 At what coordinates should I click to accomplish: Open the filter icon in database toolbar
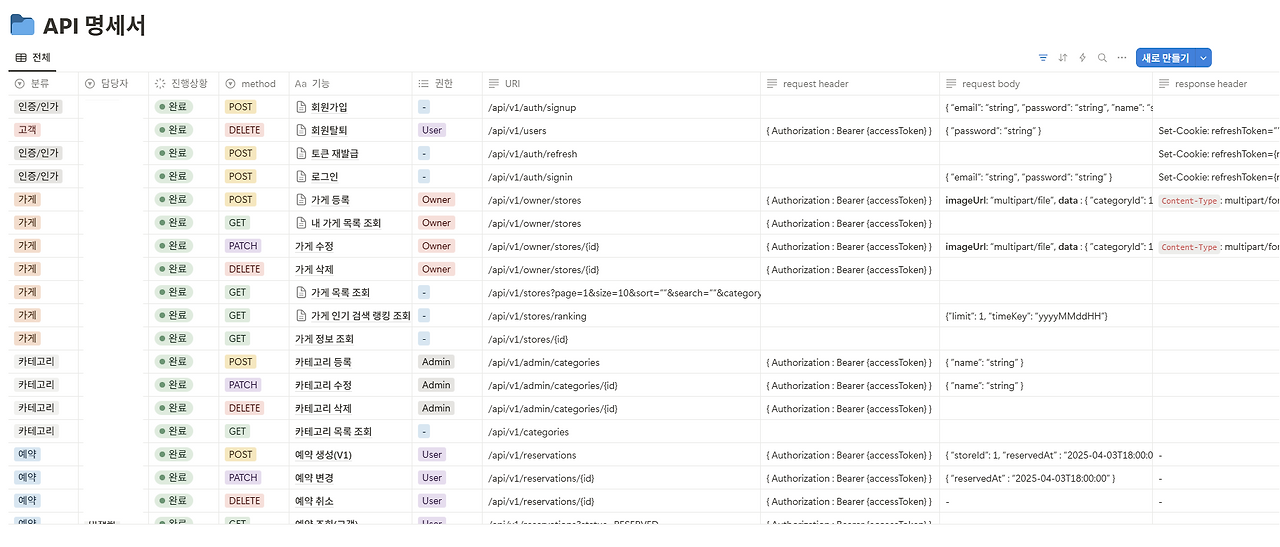[x=1043, y=58]
